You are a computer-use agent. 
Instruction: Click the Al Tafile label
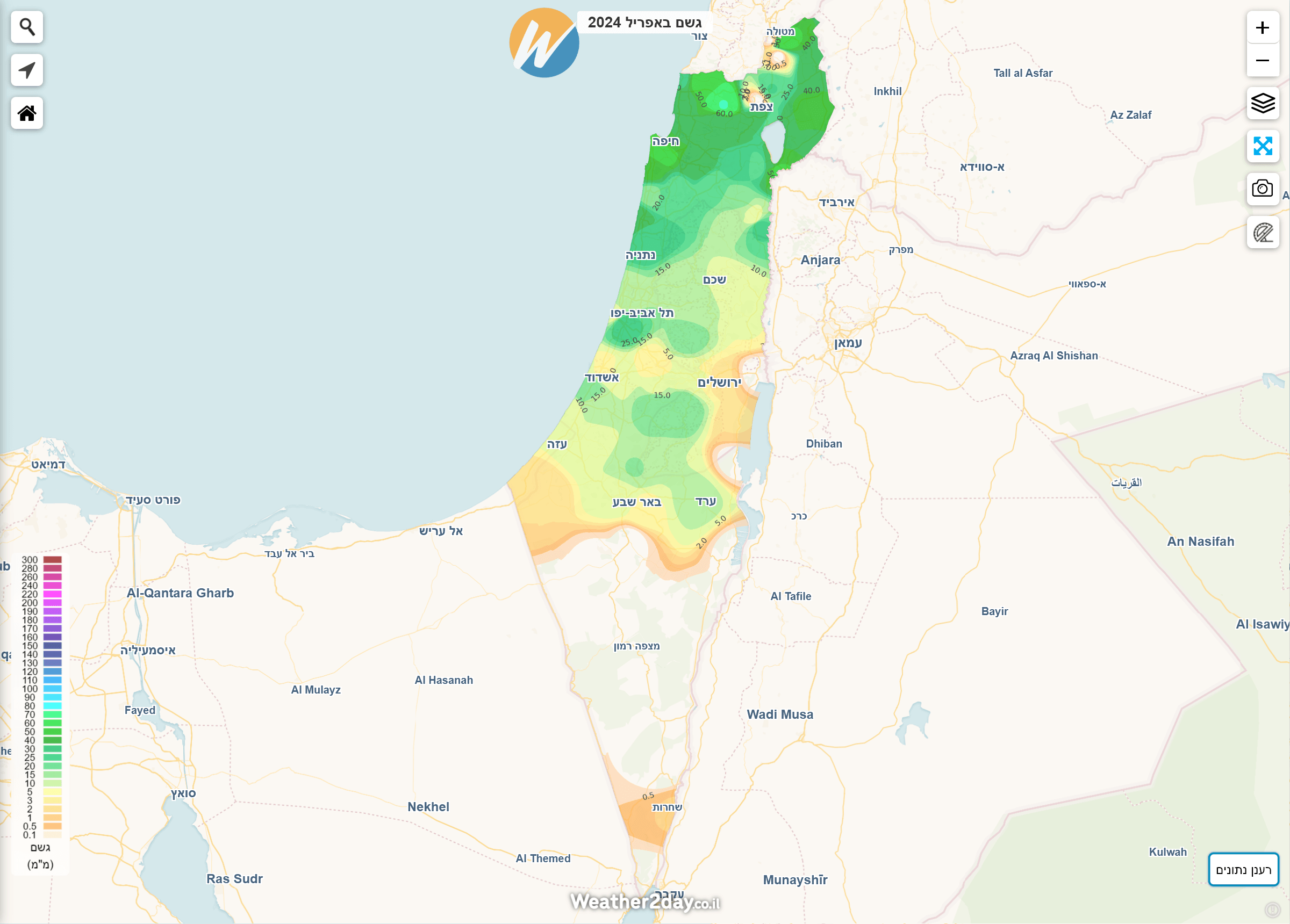(791, 596)
